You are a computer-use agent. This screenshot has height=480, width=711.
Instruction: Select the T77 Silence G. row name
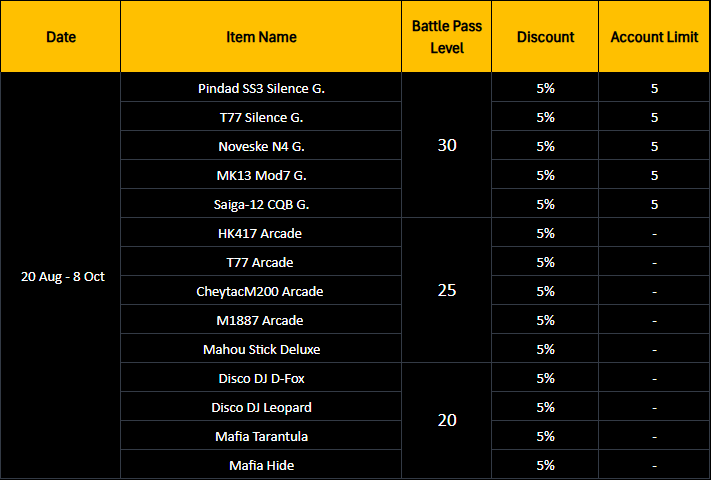261,117
